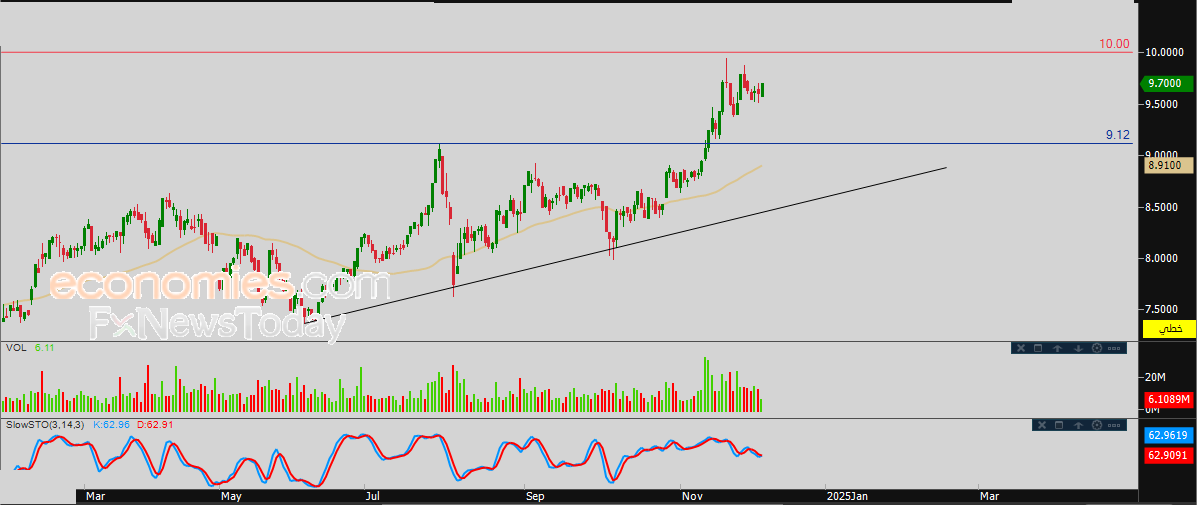Select the D:62.91 stochastic value

pos(155,423)
